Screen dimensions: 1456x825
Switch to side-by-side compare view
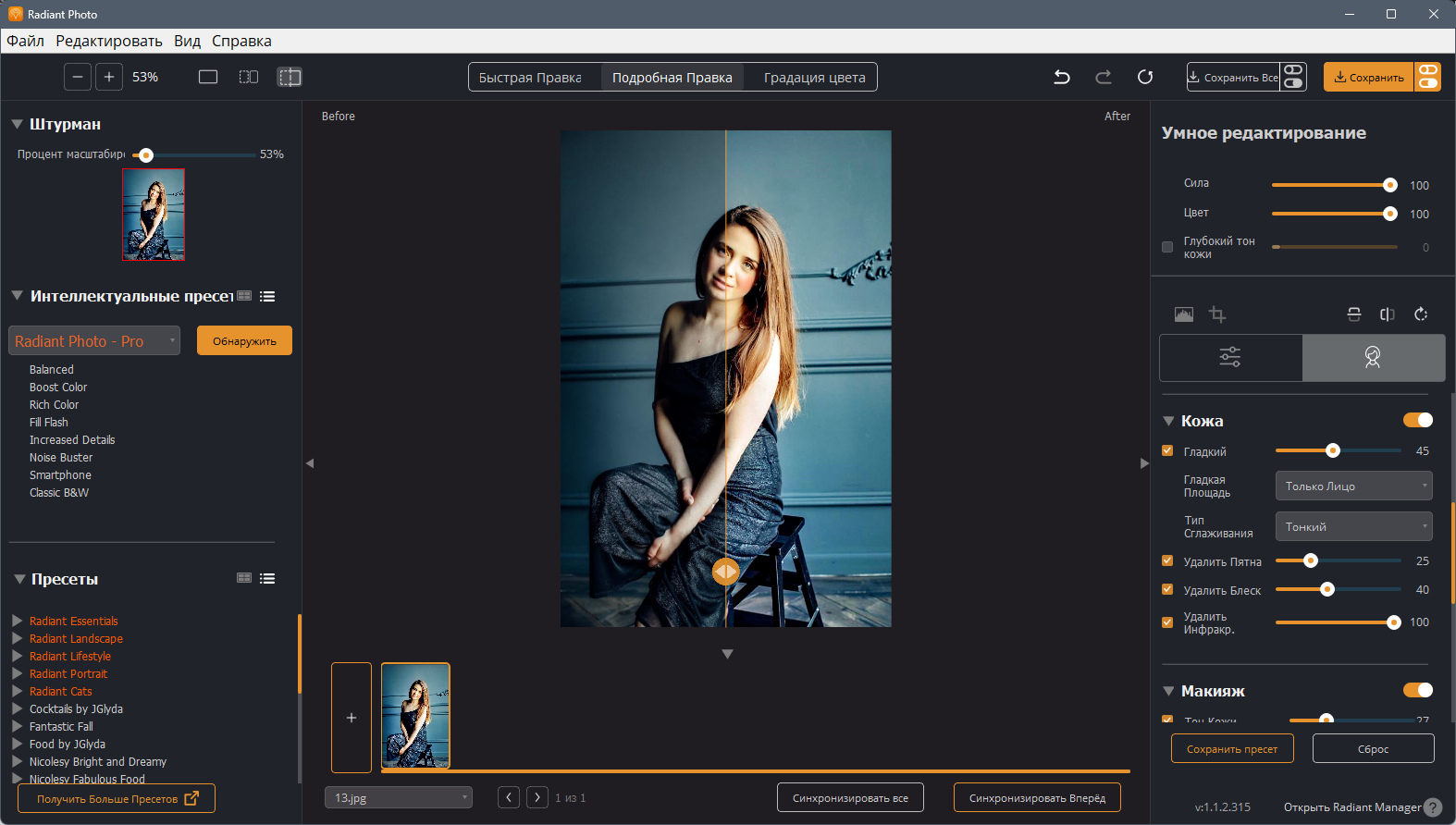click(249, 77)
